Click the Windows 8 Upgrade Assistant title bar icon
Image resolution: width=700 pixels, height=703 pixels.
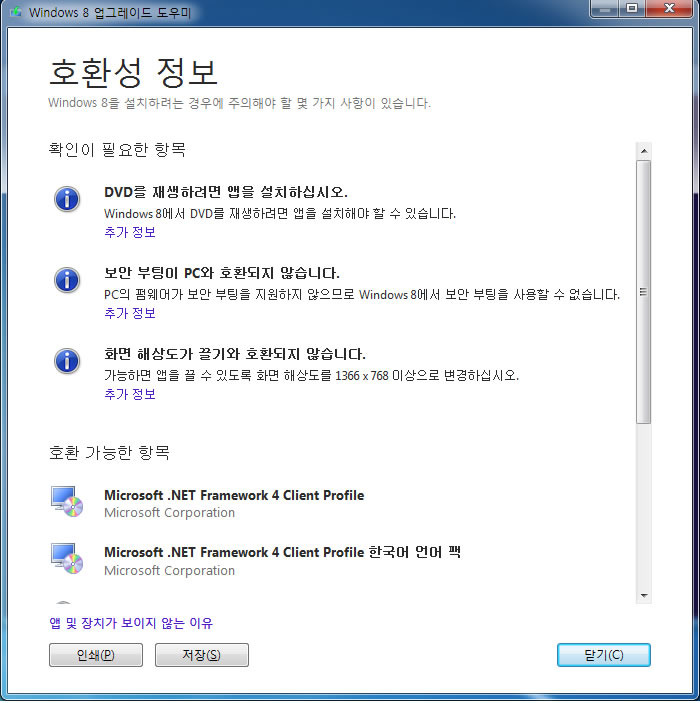click(x=16, y=12)
